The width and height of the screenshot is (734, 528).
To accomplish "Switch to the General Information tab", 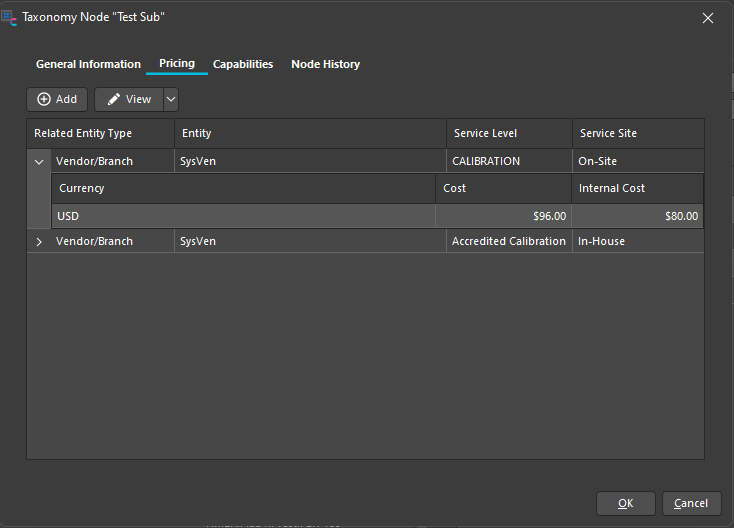I will (88, 64).
